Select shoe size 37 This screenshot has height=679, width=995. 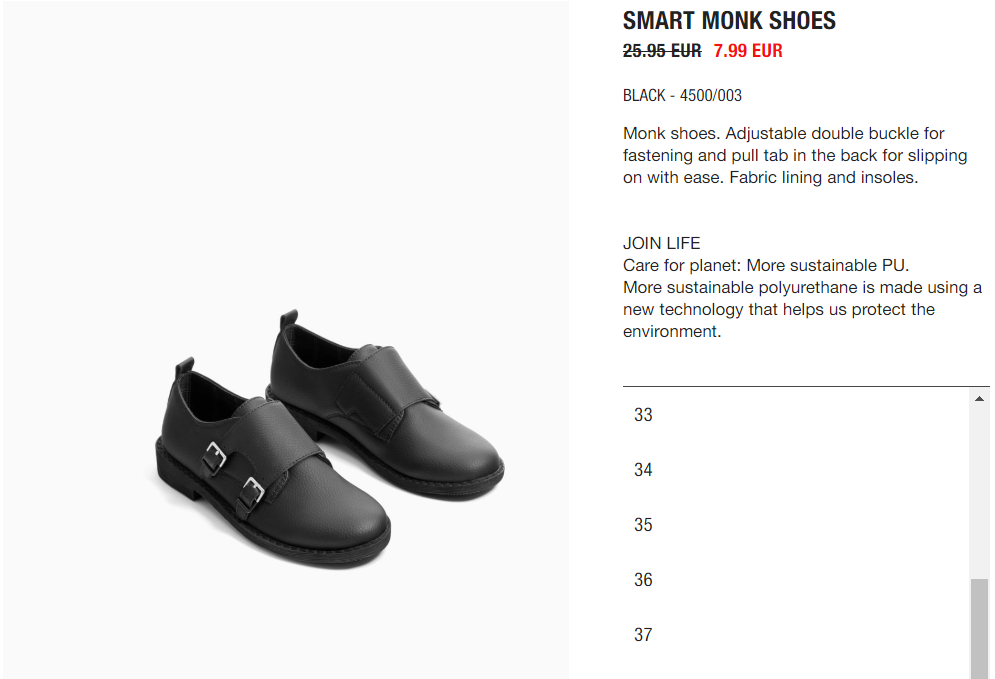tap(796, 635)
